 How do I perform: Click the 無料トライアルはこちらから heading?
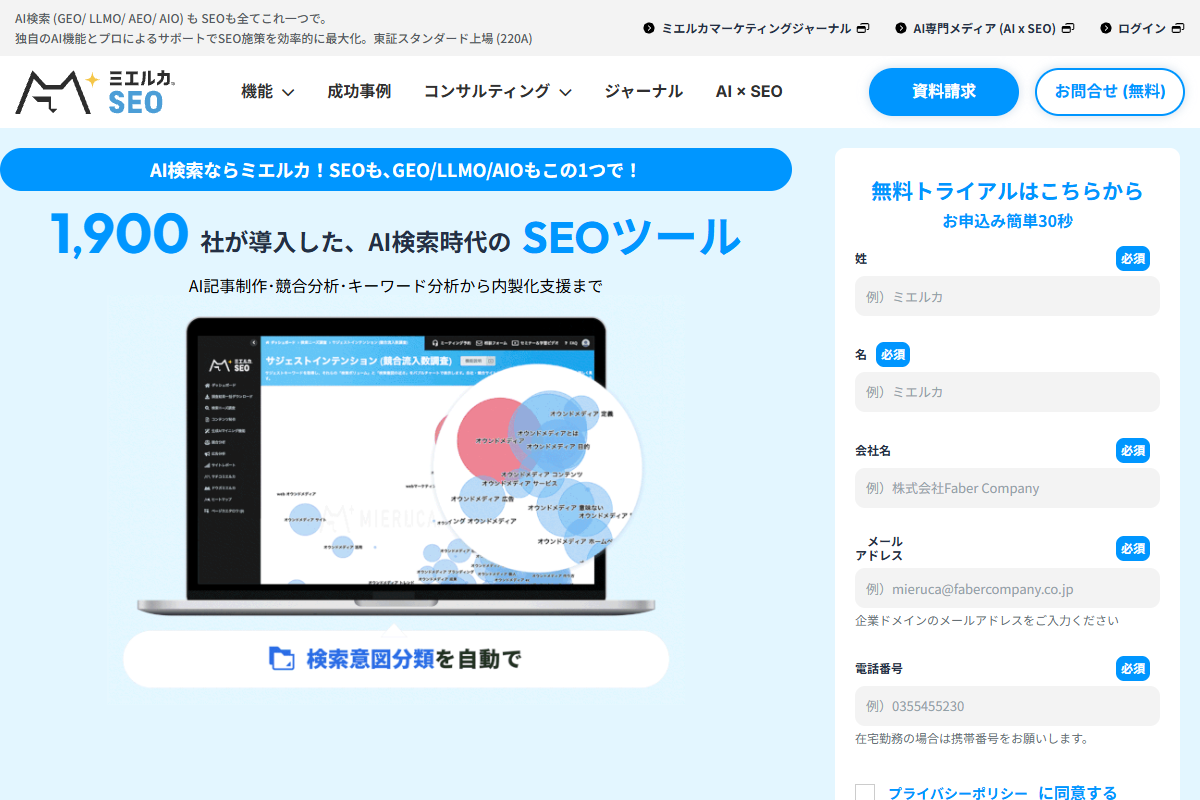pyautogui.click(x=1007, y=191)
